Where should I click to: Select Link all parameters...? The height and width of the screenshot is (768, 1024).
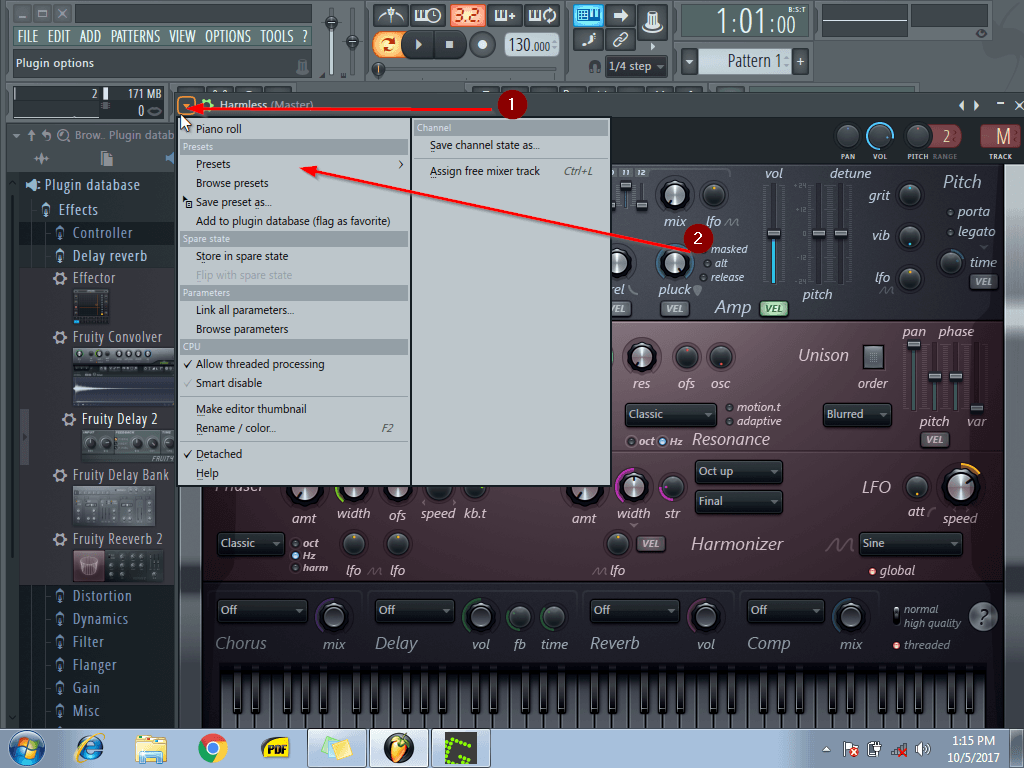(294, 310)
